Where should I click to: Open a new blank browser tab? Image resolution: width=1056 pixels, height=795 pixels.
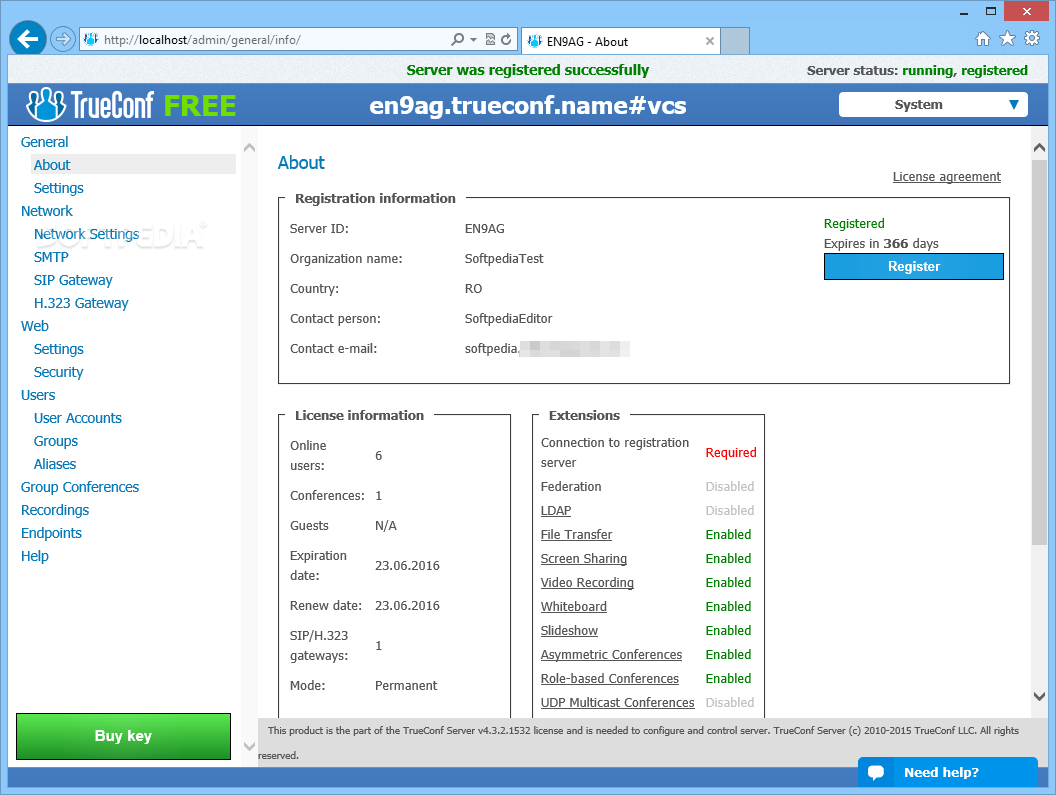click(735, 41)
